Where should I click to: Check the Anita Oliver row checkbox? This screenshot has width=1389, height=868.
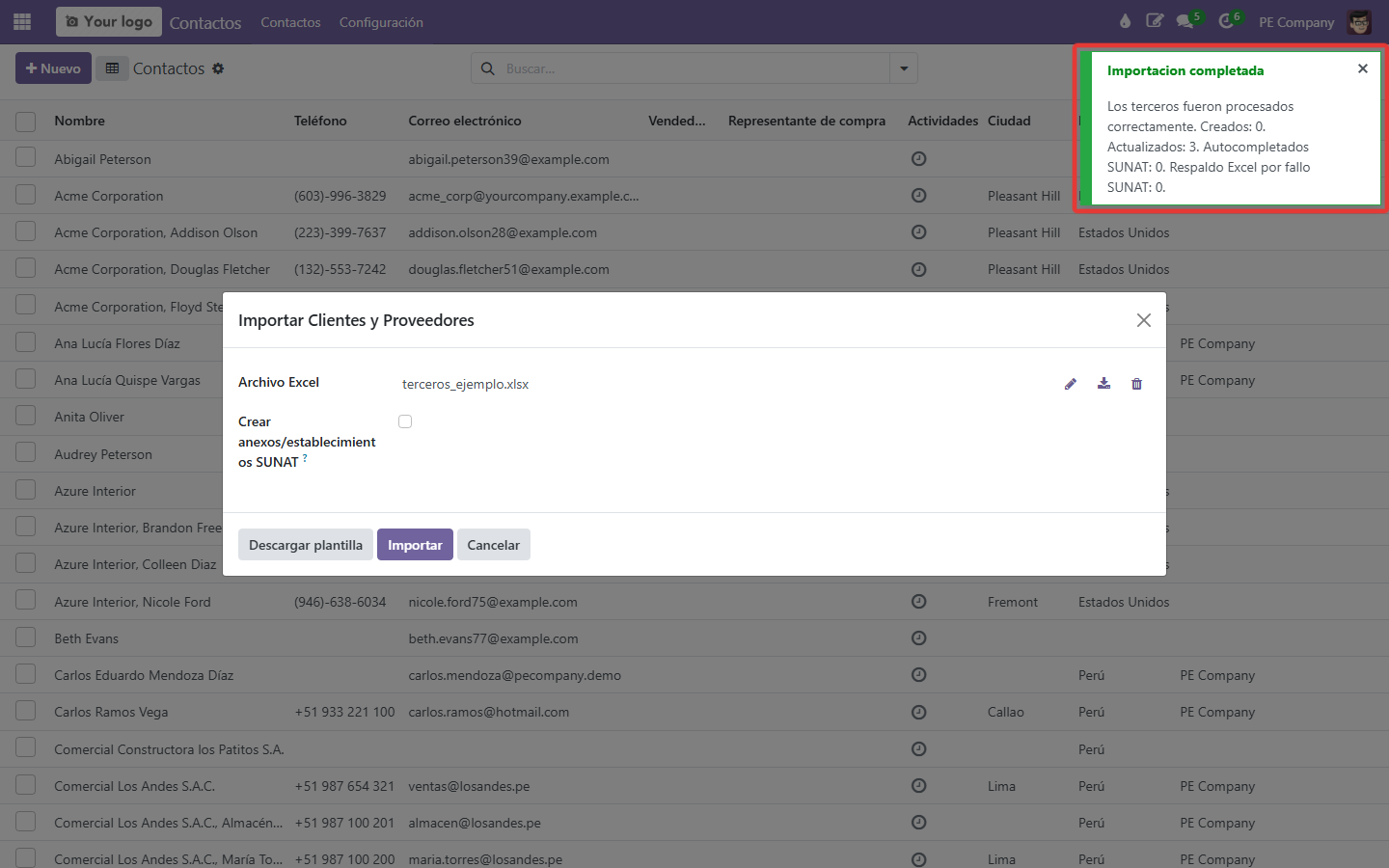pyautogui.click(x=26, y=416)
